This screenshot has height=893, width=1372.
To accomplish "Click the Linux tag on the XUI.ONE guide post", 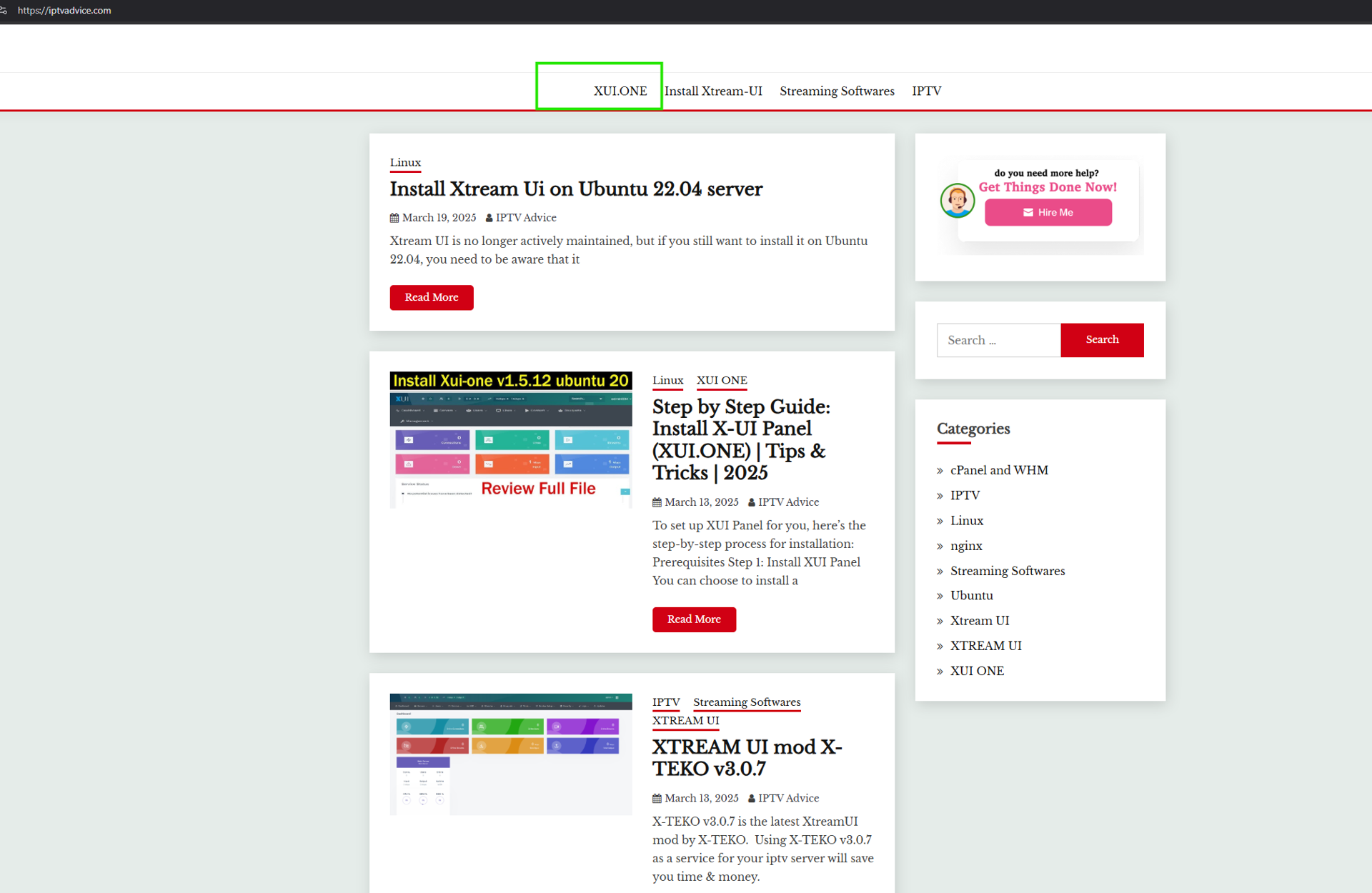I will click(667, 381).
